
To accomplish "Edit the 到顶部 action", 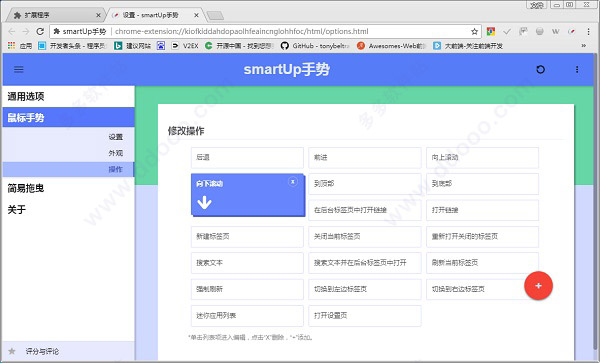I will point(365,184).
